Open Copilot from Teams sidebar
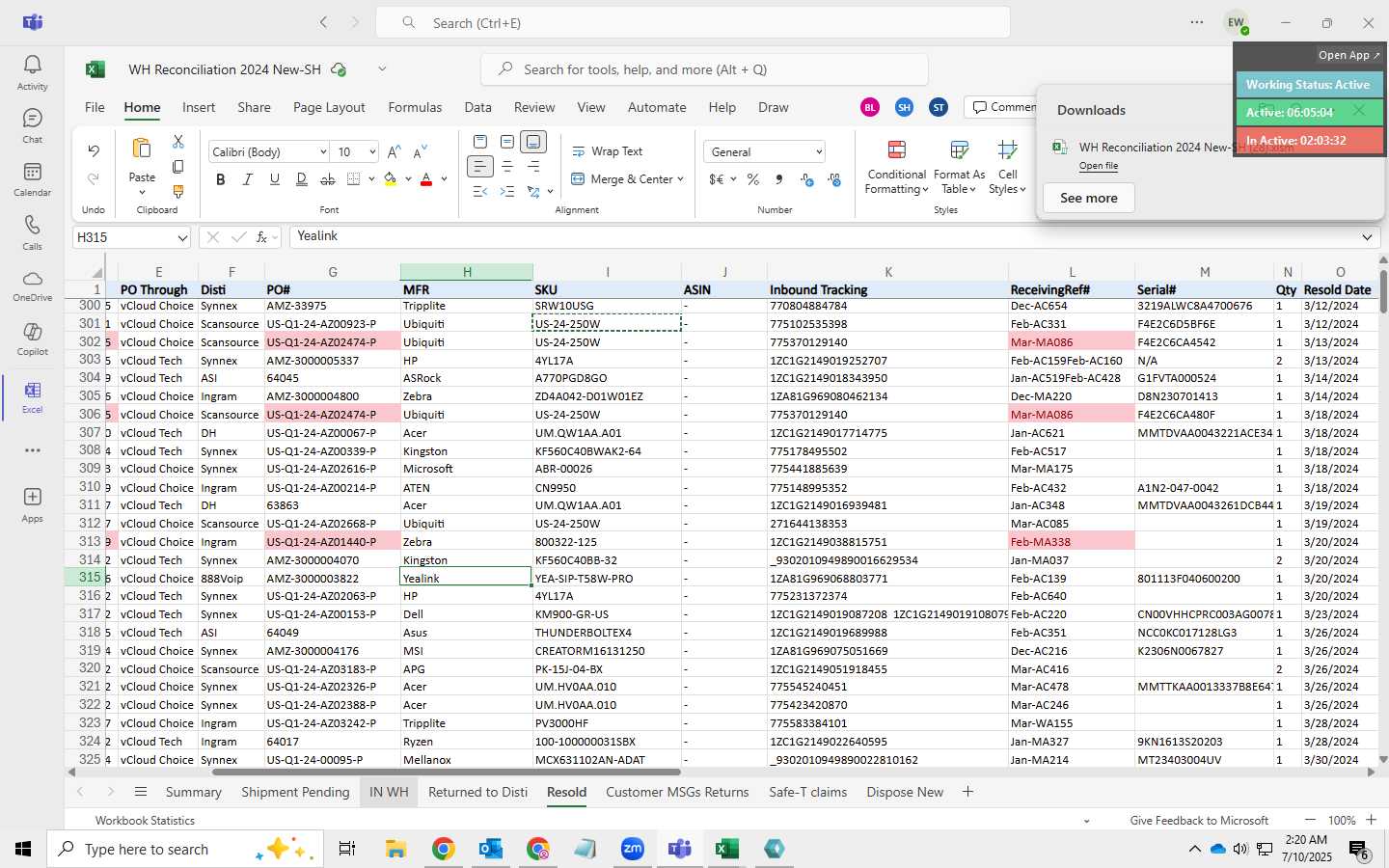 [x=32, y=338]
